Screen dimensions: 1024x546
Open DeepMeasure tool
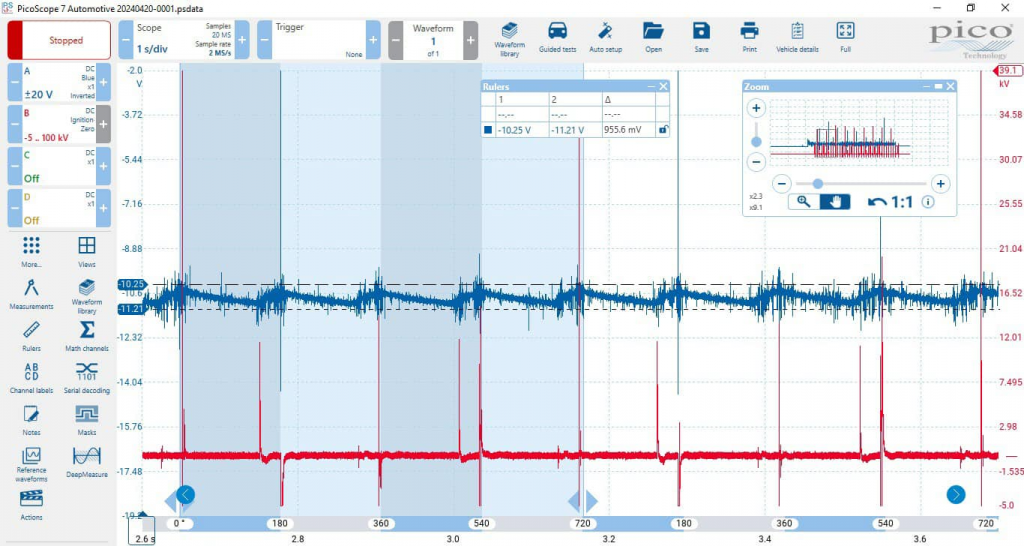coord(86,460)
